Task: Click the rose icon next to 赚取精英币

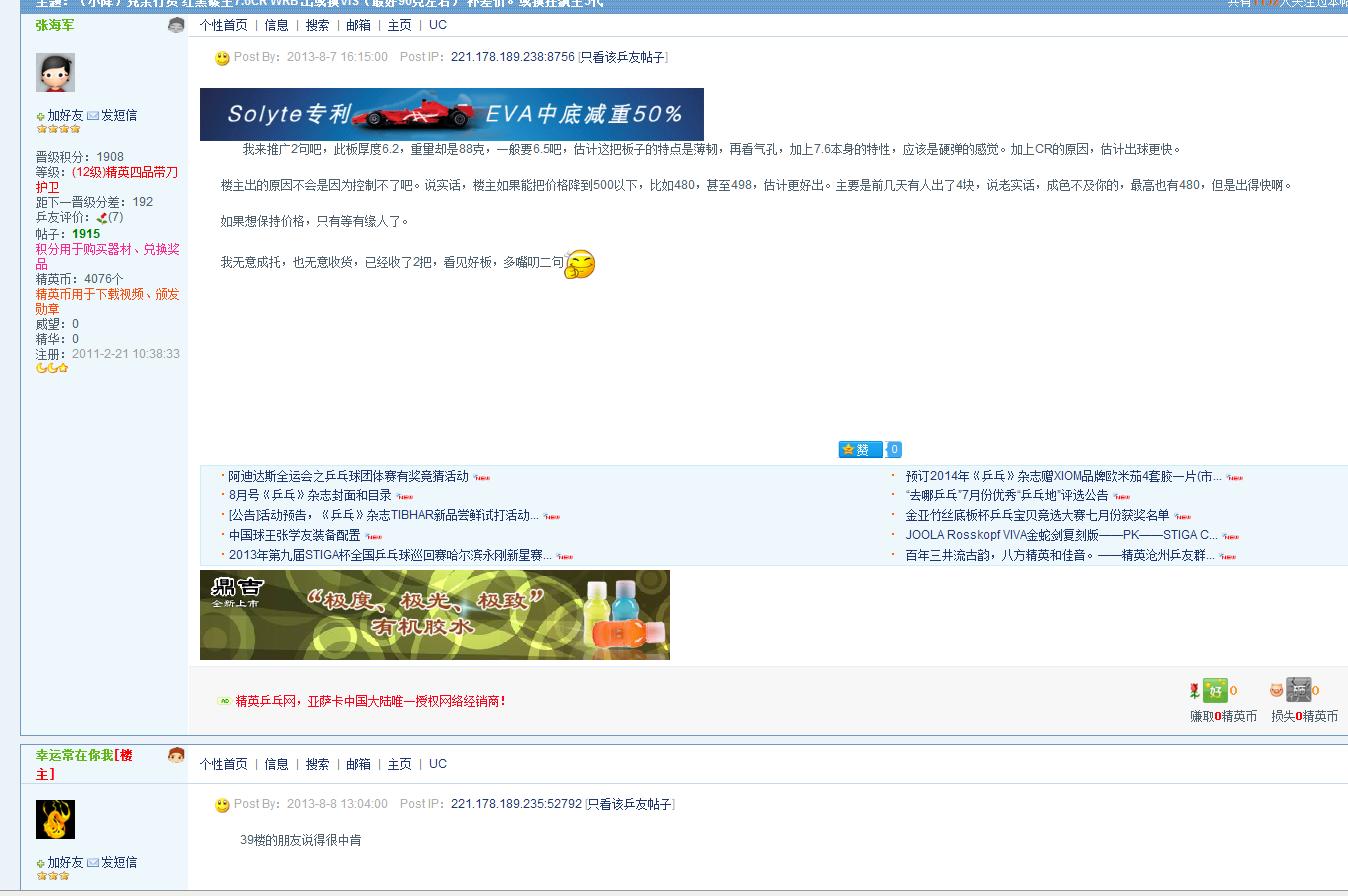Action: [x=1194, y=691]
